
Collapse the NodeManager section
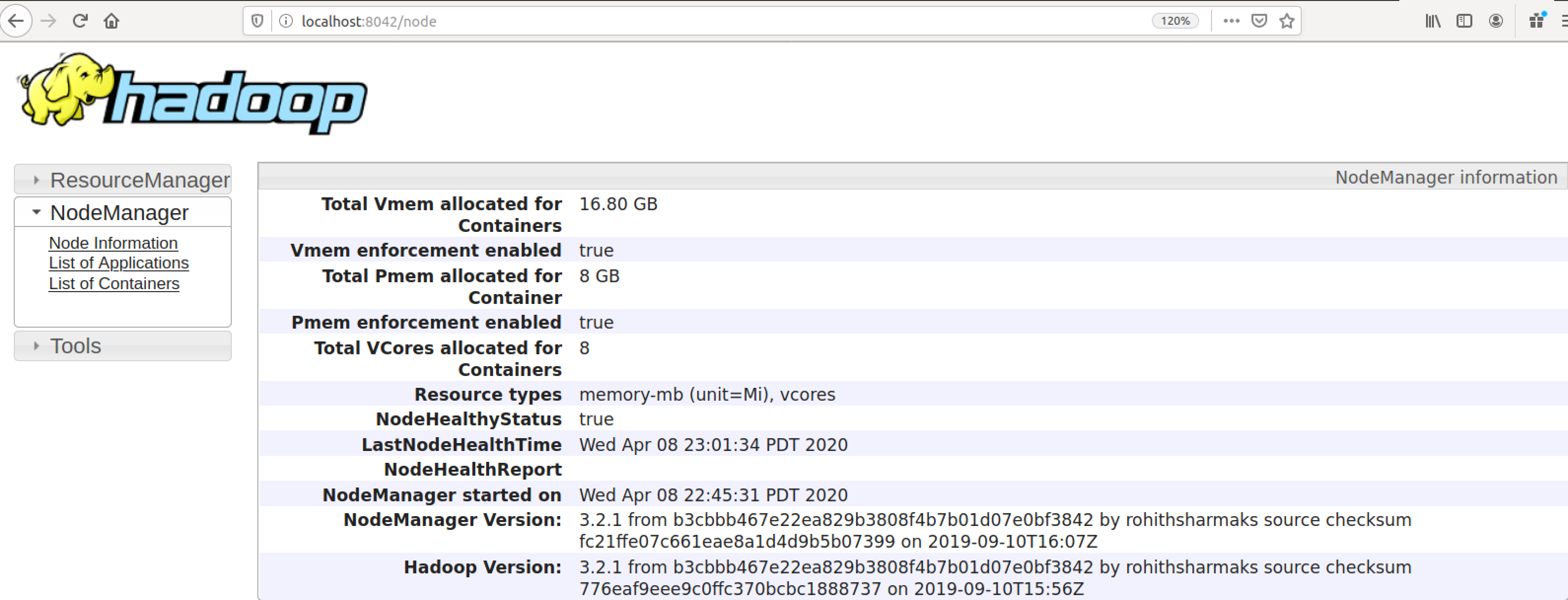point(122,213)
